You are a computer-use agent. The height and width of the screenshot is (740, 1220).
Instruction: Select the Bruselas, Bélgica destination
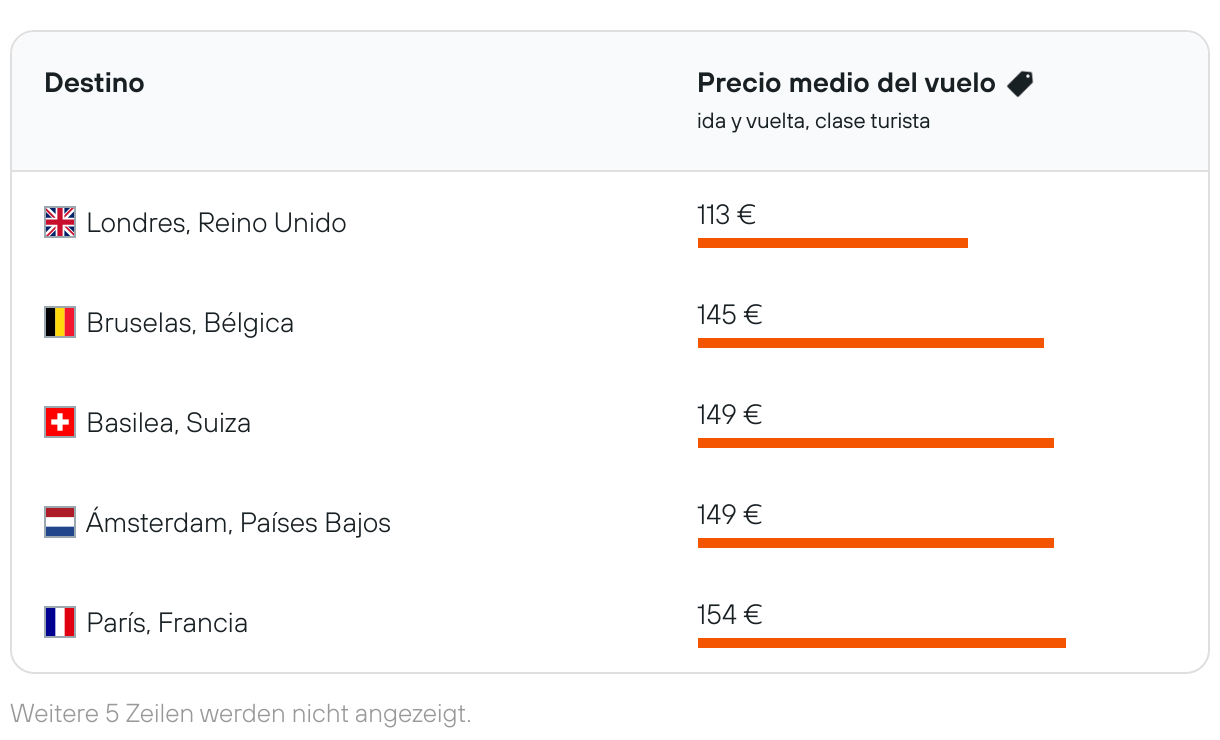(x=190, y=322)
